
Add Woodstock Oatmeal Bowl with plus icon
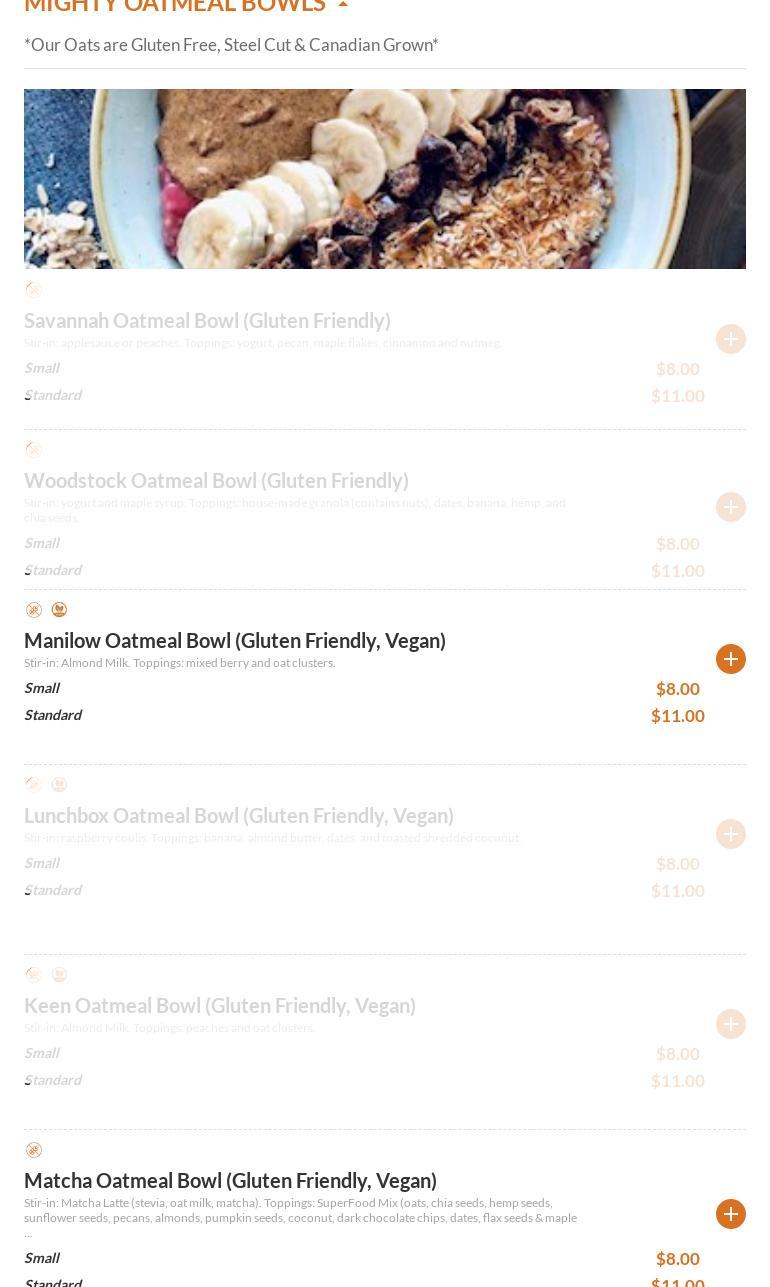click(731, 507)
